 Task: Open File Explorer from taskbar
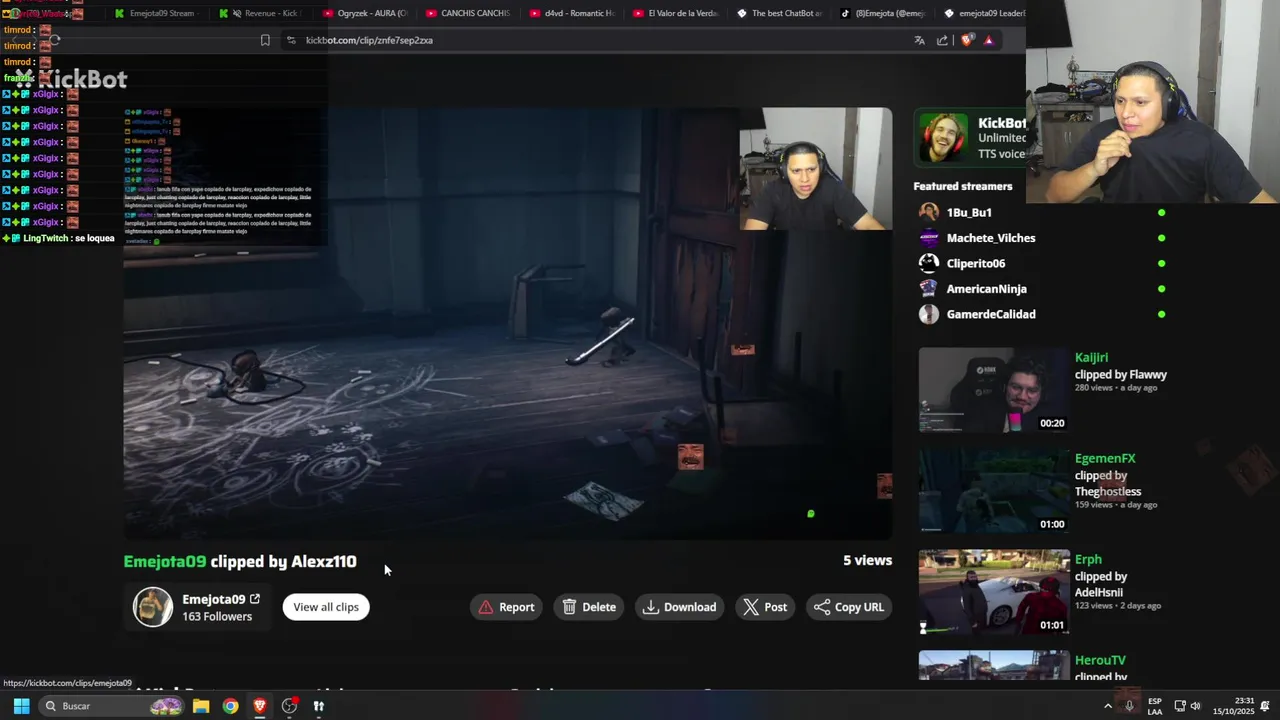pyautogui.click(x=201, y=706)
